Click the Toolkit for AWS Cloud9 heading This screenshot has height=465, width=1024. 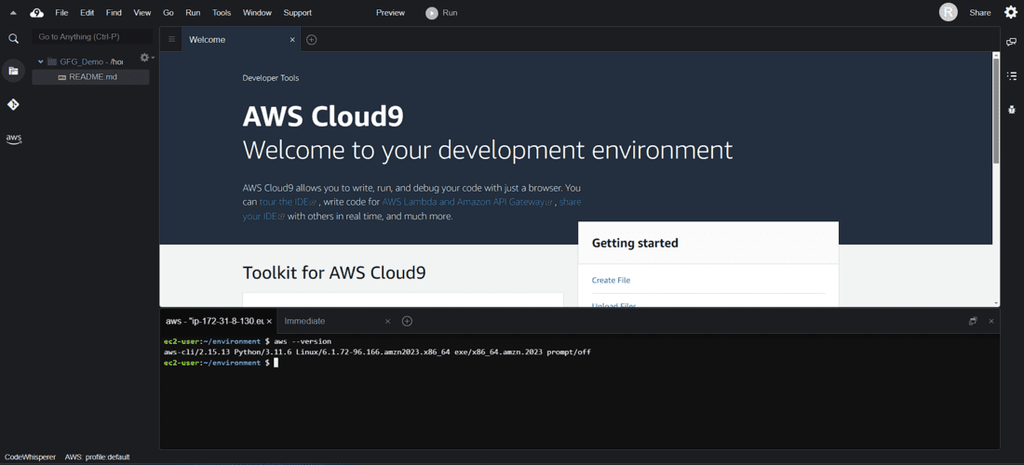coord(334,272)
